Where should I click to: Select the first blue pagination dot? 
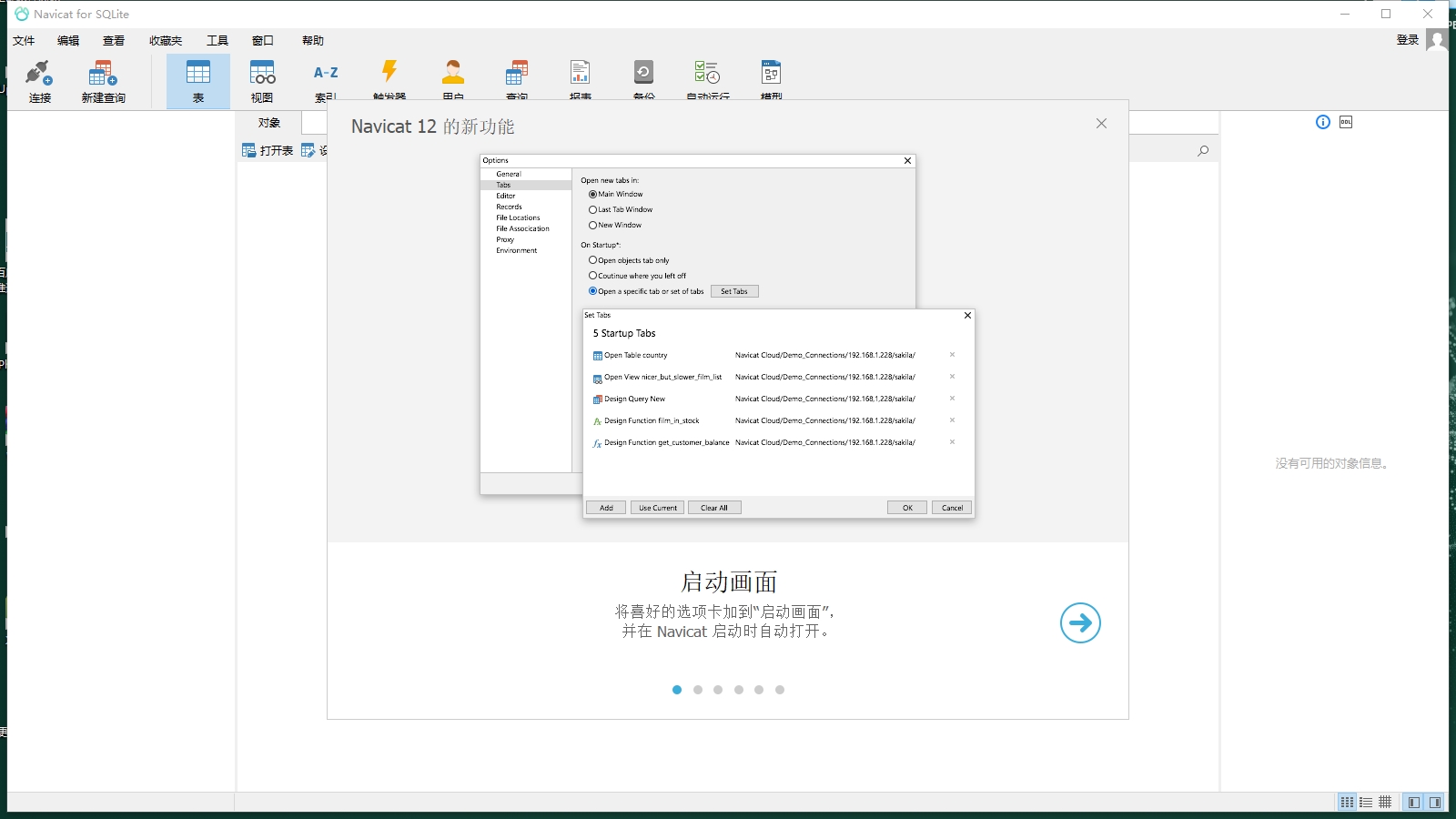(x=677, y=690)
